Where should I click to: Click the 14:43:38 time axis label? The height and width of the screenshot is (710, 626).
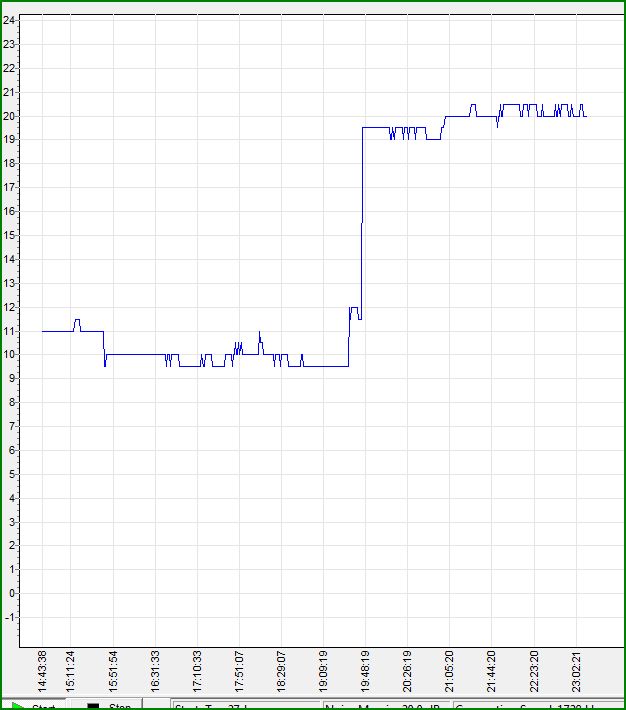[x=42, y=671]
